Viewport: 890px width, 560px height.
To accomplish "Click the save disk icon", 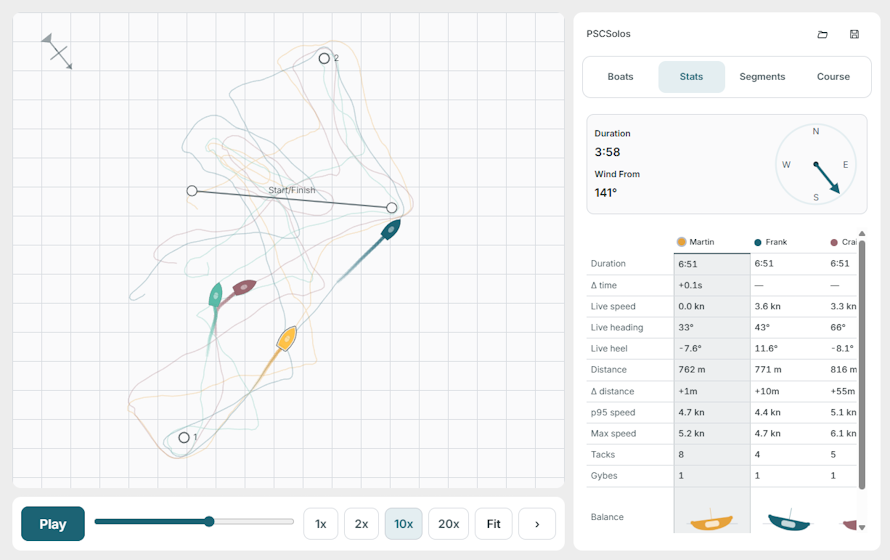I will 854,35.
